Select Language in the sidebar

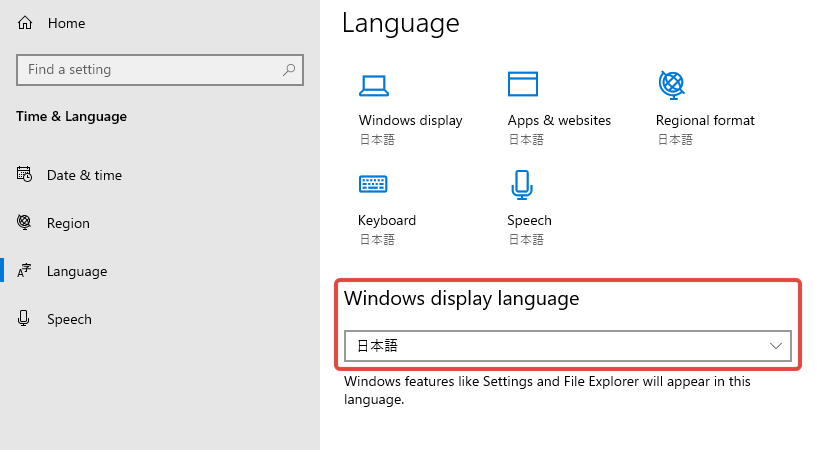click(77, 272)
